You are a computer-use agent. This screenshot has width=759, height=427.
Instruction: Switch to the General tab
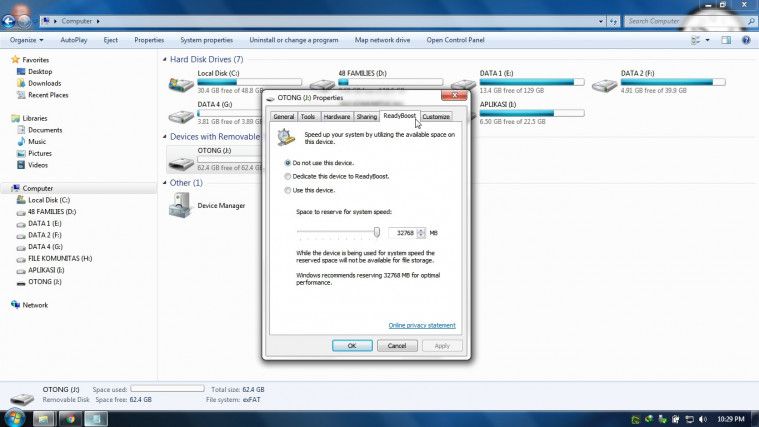pos(284,117)
